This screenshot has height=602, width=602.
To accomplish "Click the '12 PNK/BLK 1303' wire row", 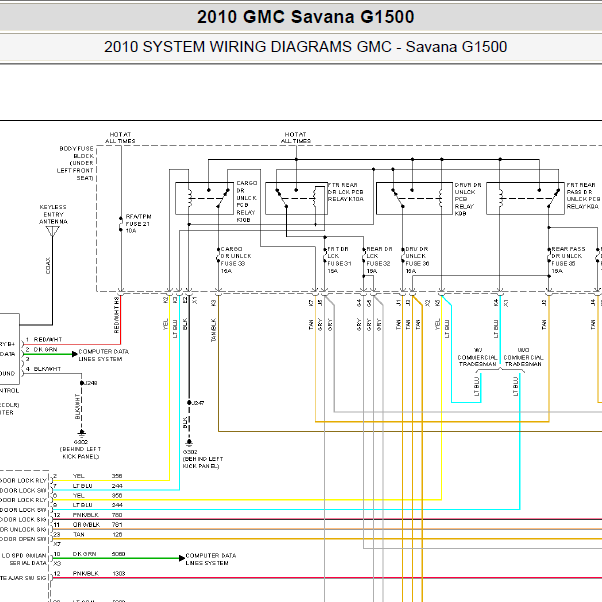I will (89, 574).
